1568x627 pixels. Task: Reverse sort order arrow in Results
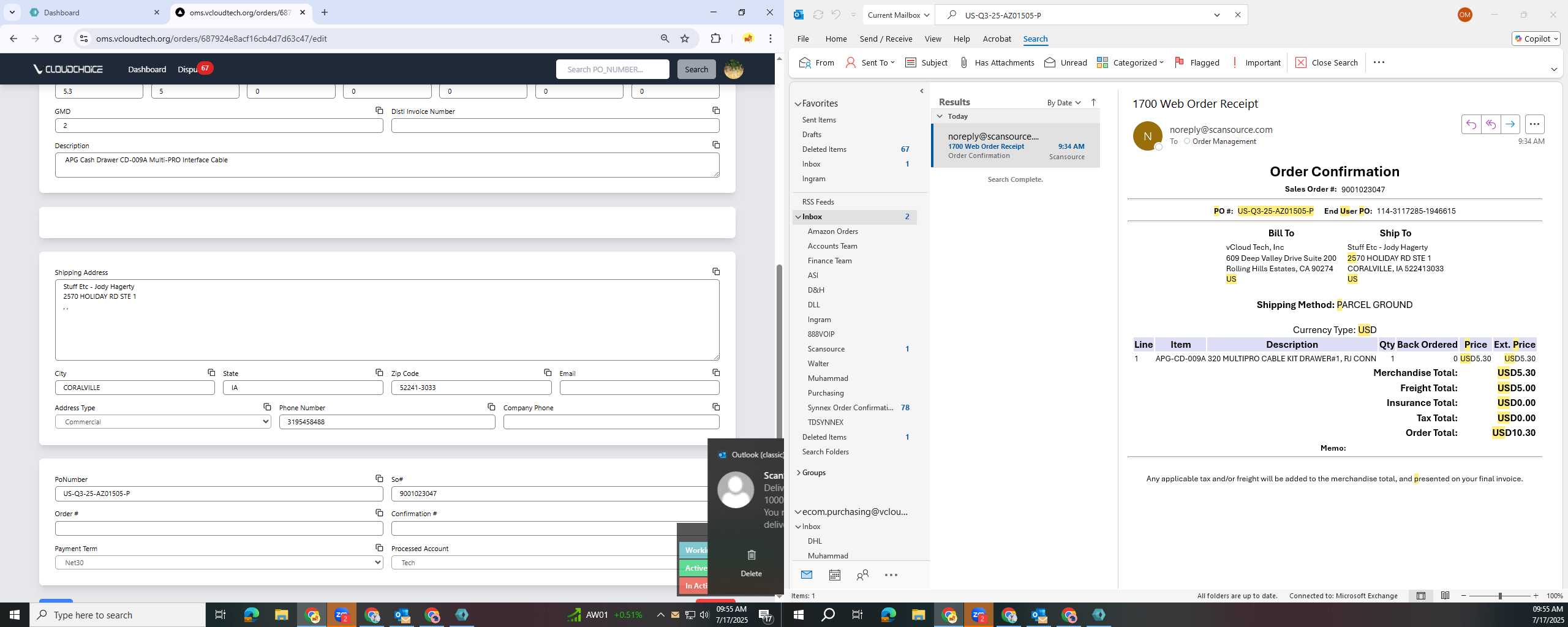pos(1093,102)
